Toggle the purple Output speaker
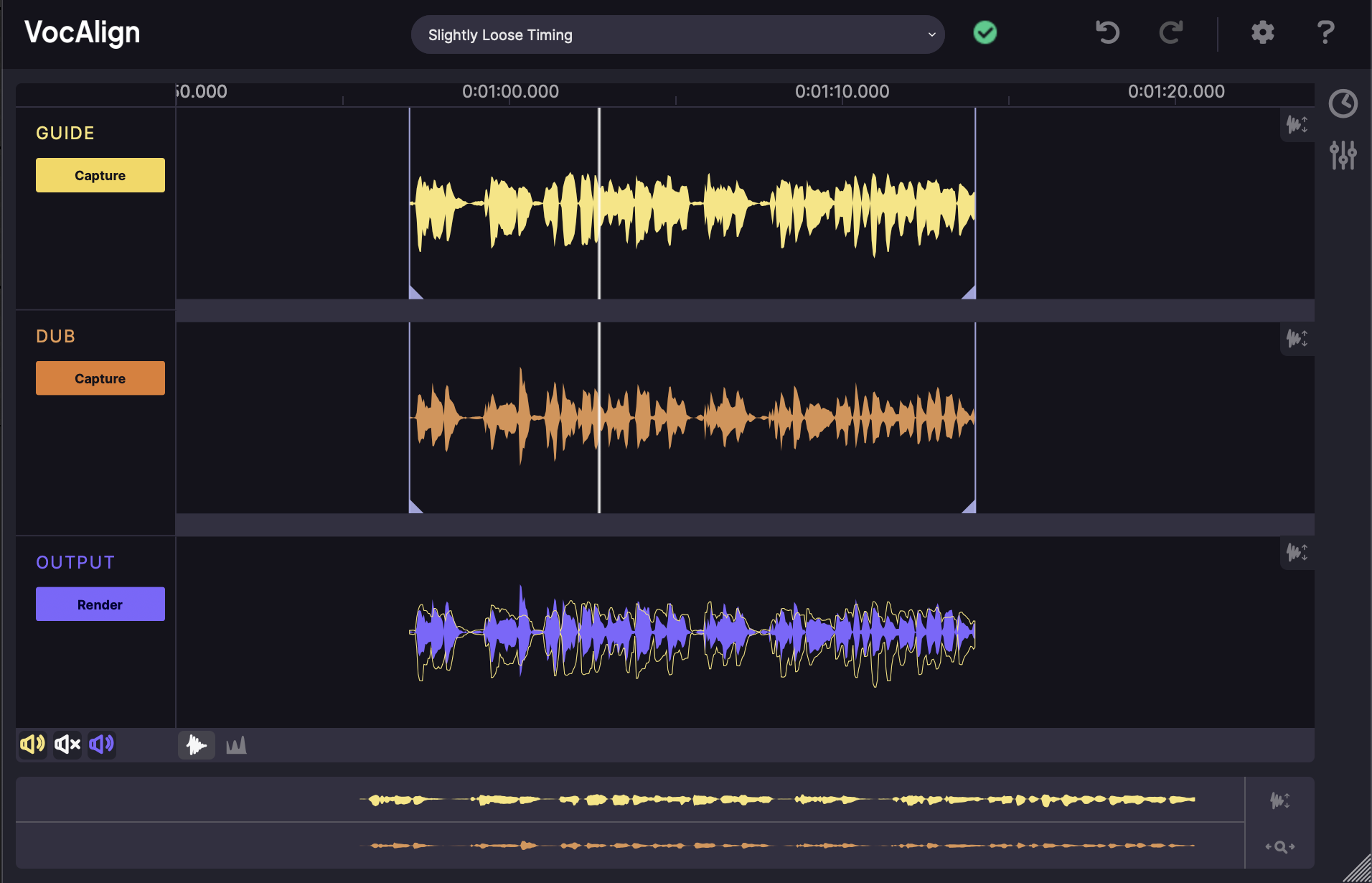 tap(101, 744)
